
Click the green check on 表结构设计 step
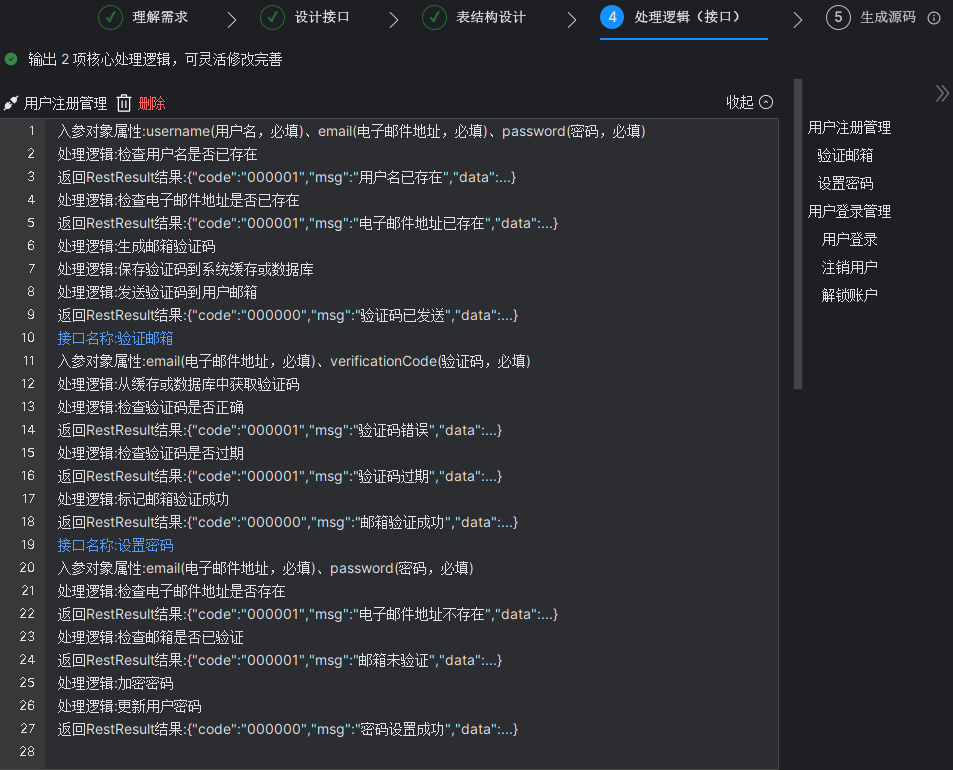(x=432, y=17)
